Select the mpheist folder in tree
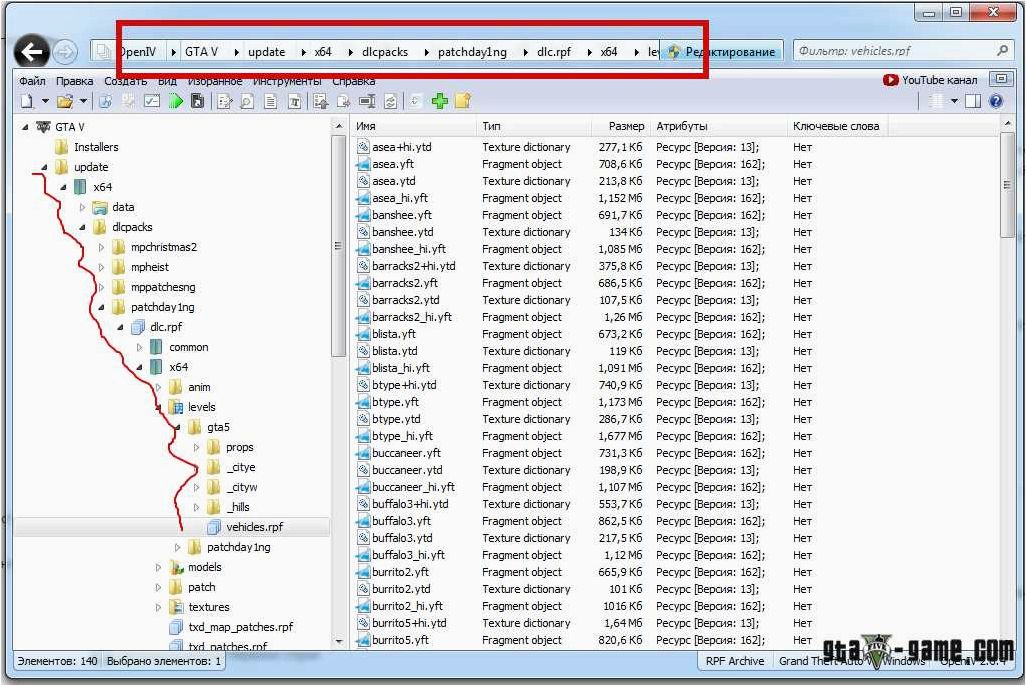The image size is (1026, 686). click(150, 267)
